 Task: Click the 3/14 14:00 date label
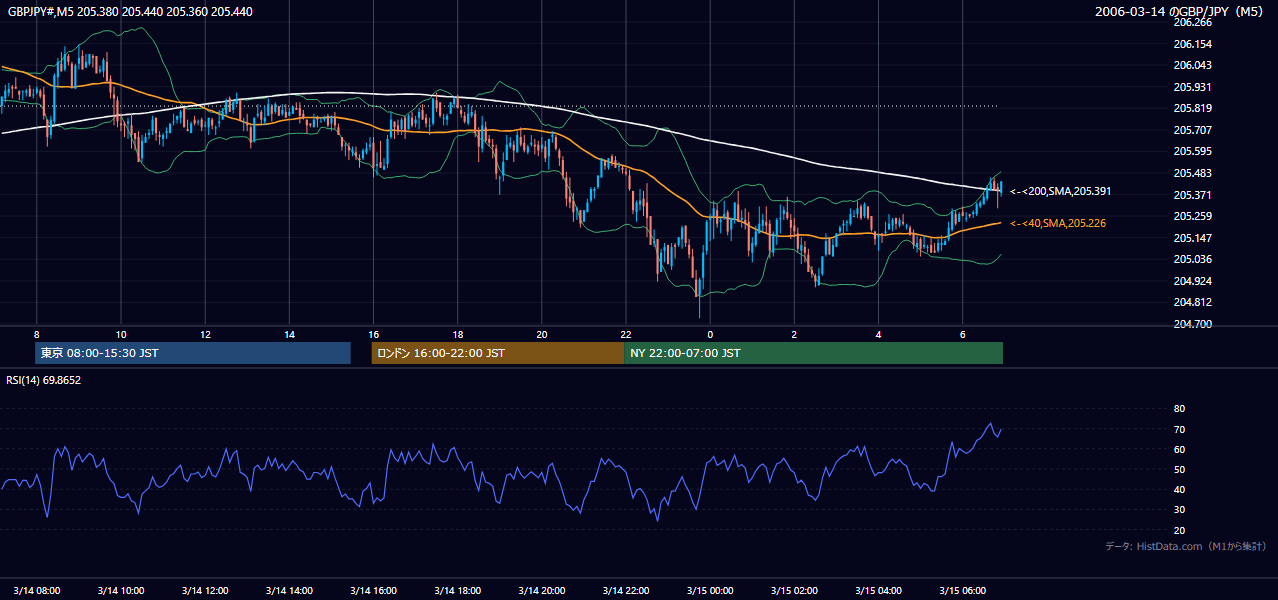(x=289, y=590)
